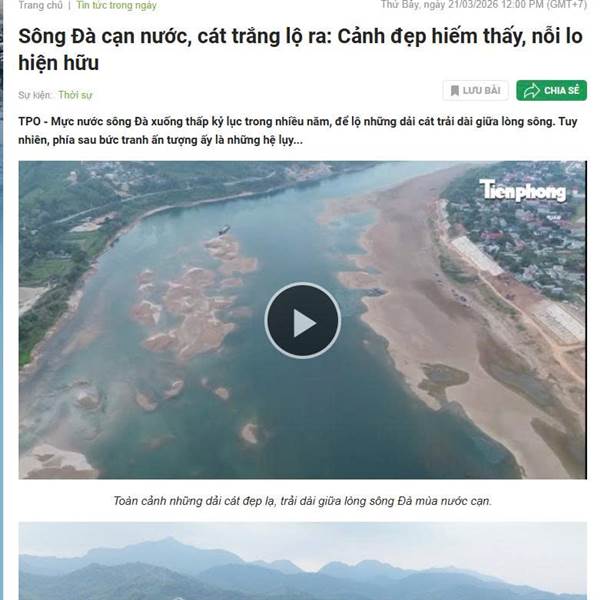Click the bookmark icon in Lưu bài
Viewport: 600px width, 600px height.
(x=455, y=91)
